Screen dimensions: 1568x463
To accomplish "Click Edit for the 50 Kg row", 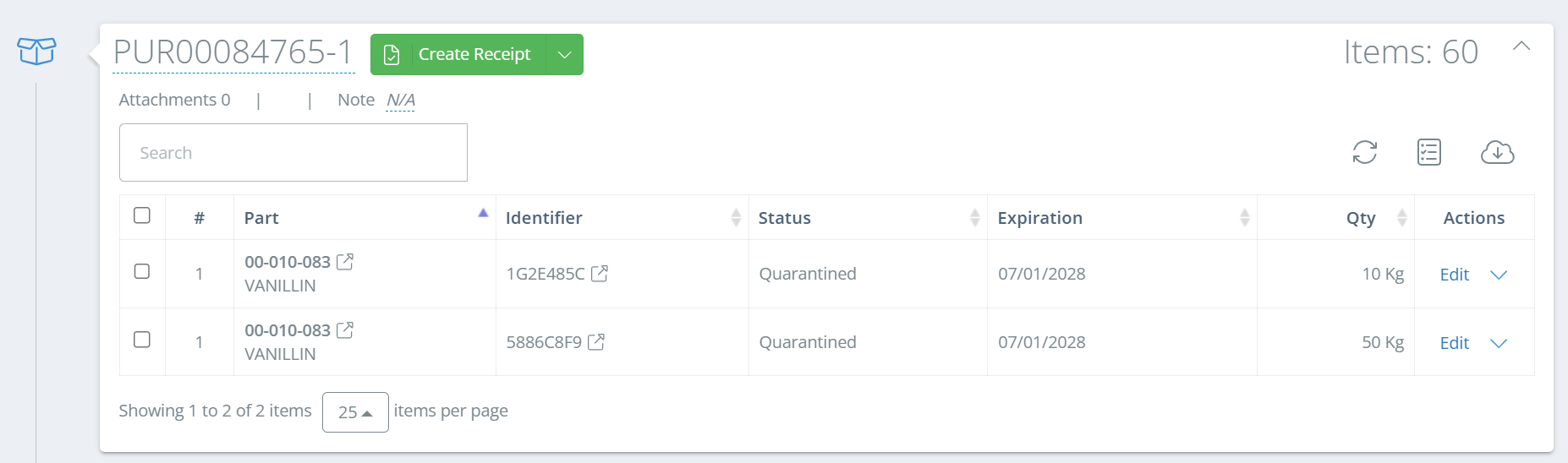I will click(x=1454, y=343).
